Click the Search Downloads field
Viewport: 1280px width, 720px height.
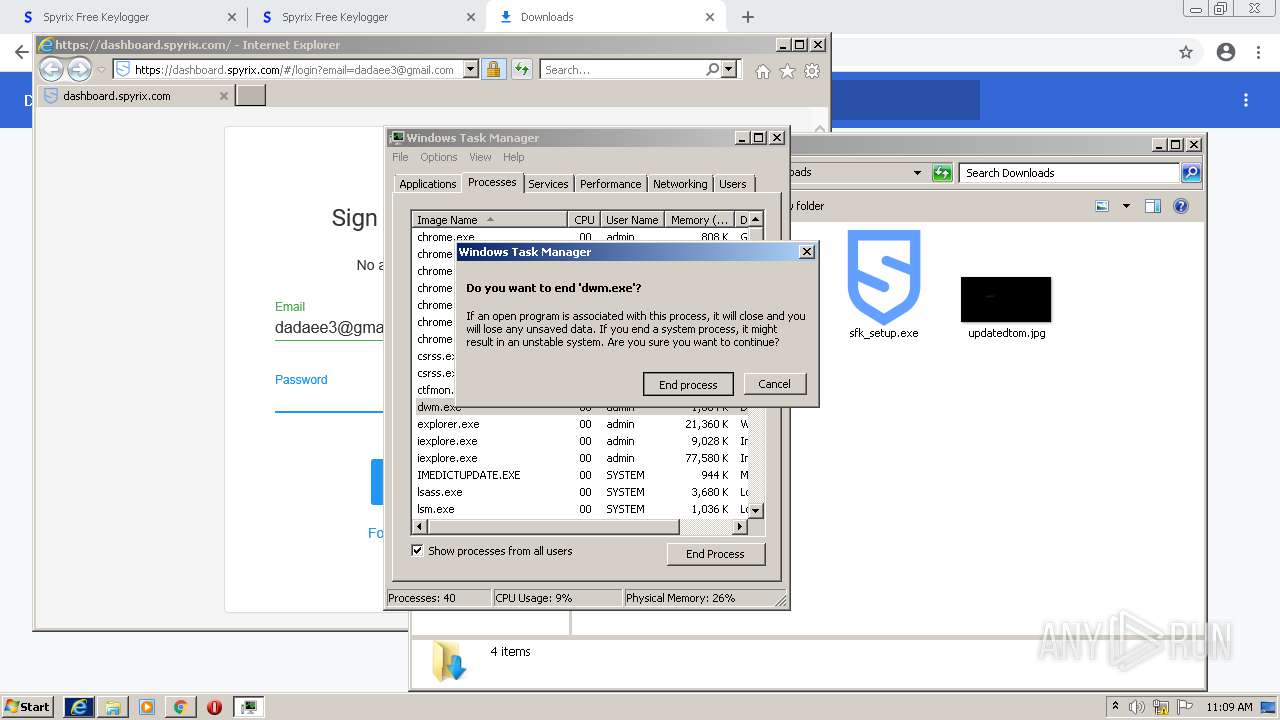(x=1069, y=173)
